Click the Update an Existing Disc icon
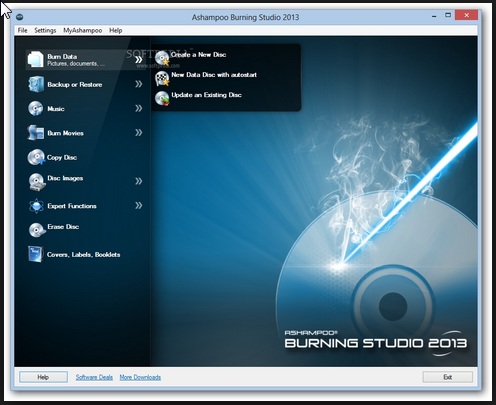This screenshot has height=405, width=496. click(162, 99)
